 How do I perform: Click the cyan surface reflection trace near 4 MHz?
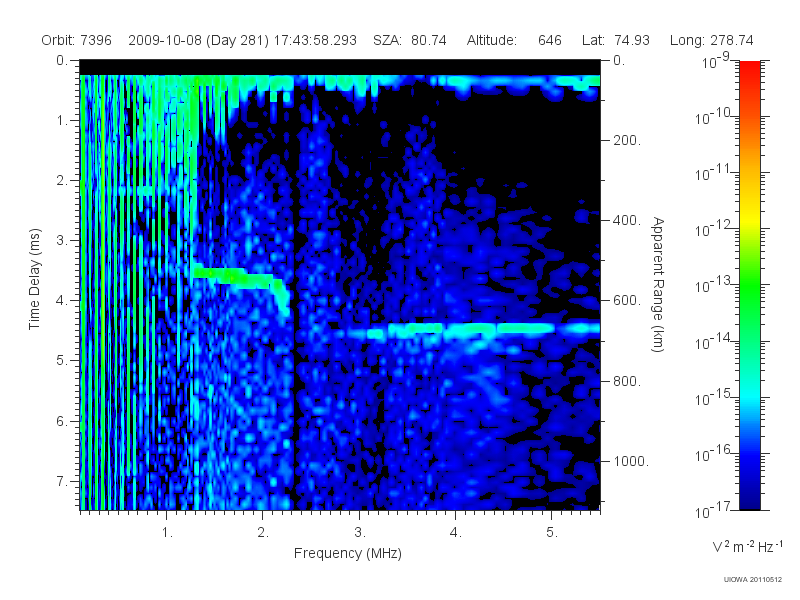point(467,331)
